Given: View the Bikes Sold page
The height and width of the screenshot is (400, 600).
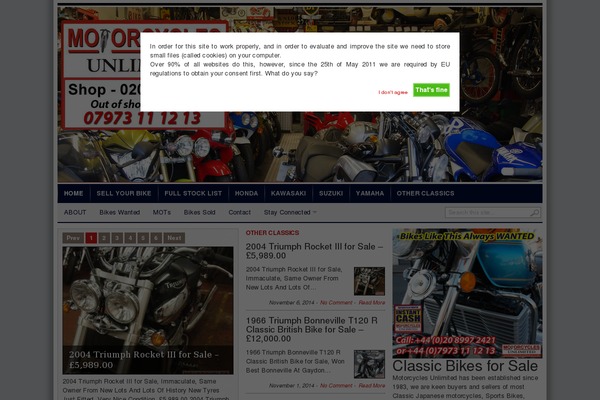Looking at the screenshot, I should (199, 212).
